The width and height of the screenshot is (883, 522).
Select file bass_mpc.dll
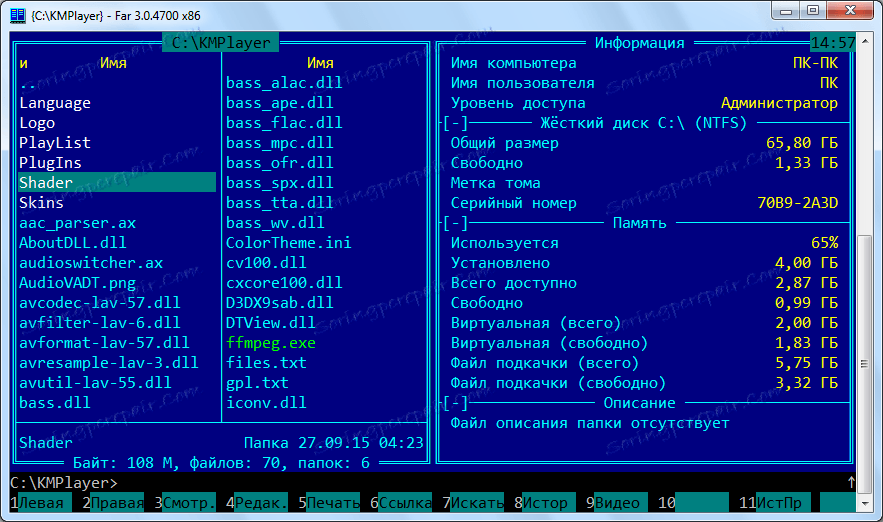[280, 143]
